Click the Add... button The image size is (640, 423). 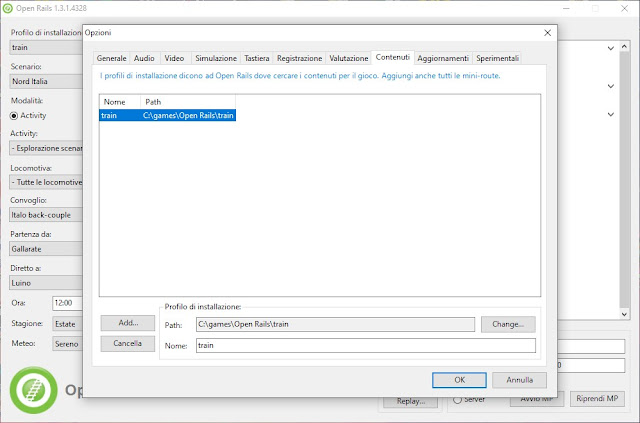pyautogui.click(x=128, y=323)
